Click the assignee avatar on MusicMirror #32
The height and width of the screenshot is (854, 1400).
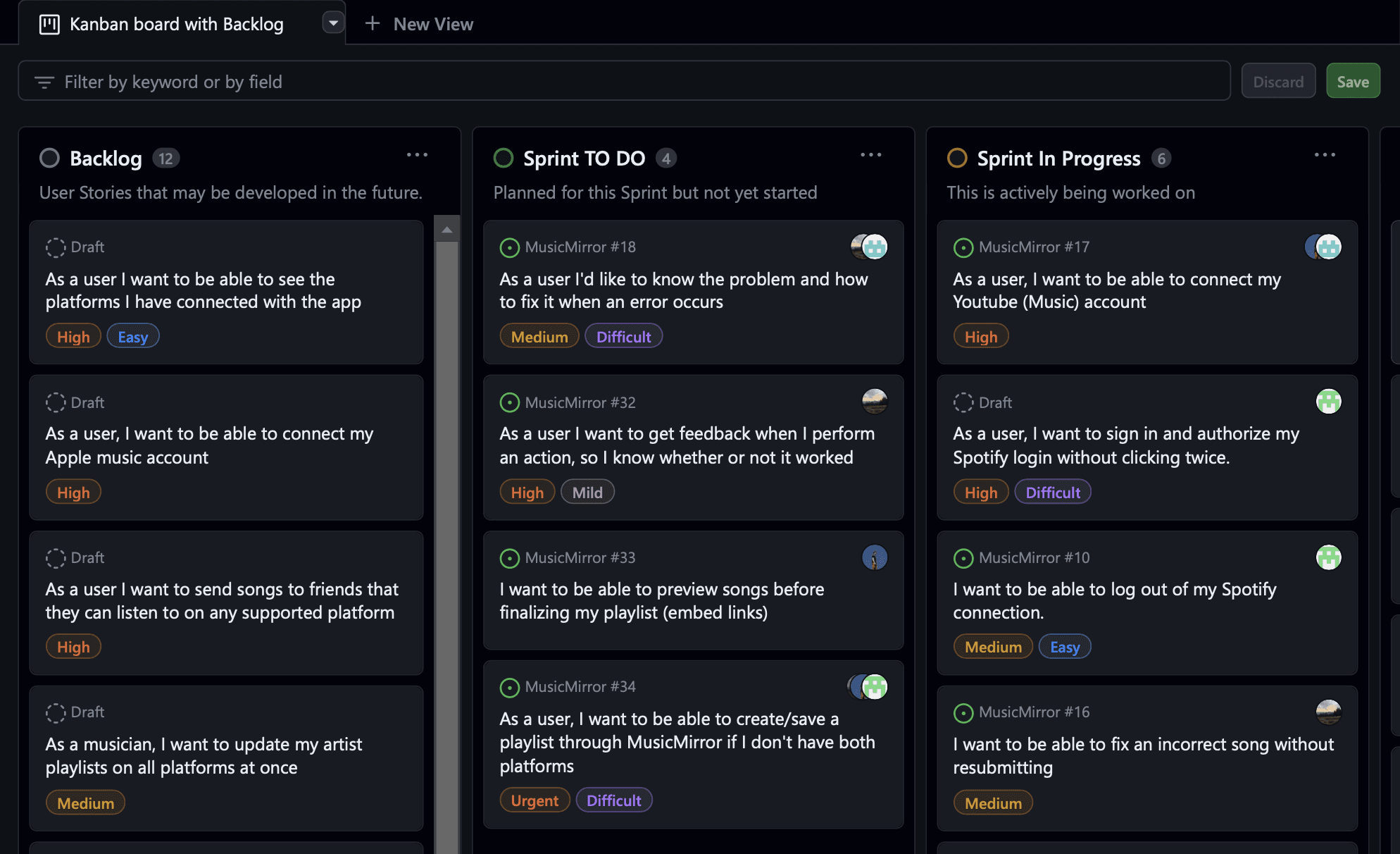click(x=875, y=402)
